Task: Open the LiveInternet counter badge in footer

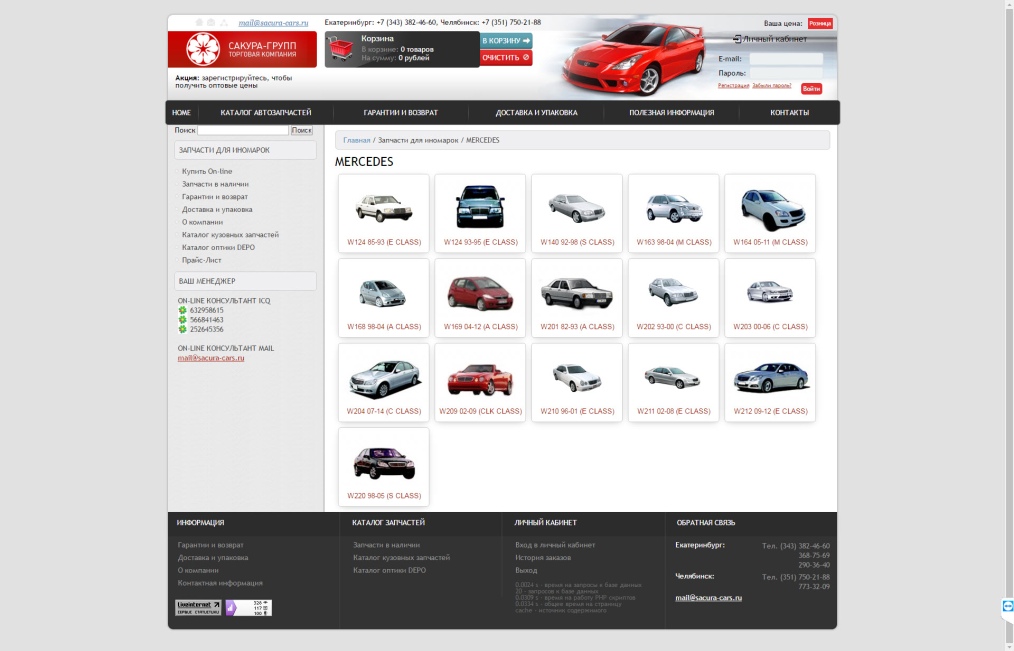Action: pos(198,608)
